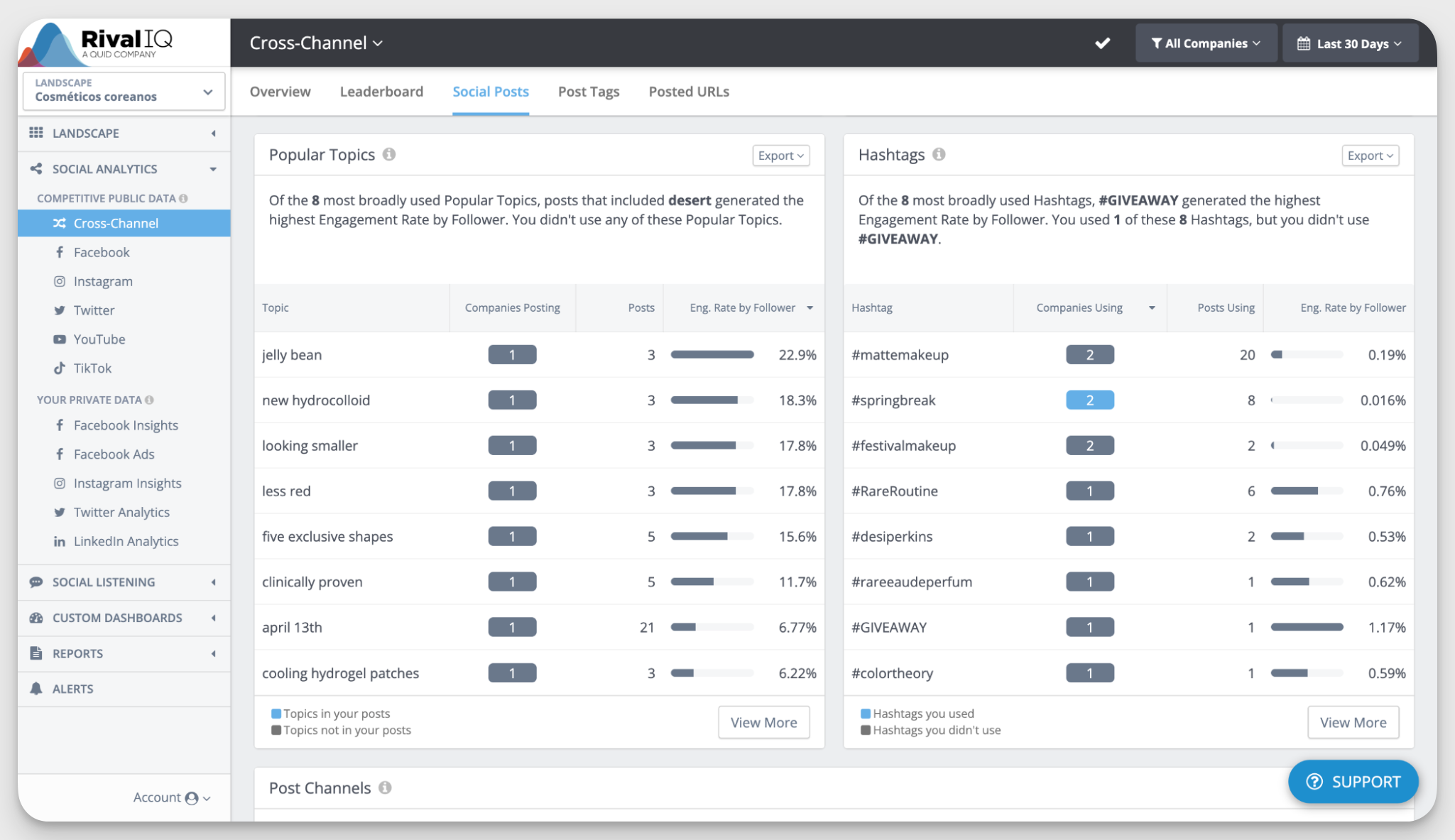Collapse the Social Analytics section

213,169
